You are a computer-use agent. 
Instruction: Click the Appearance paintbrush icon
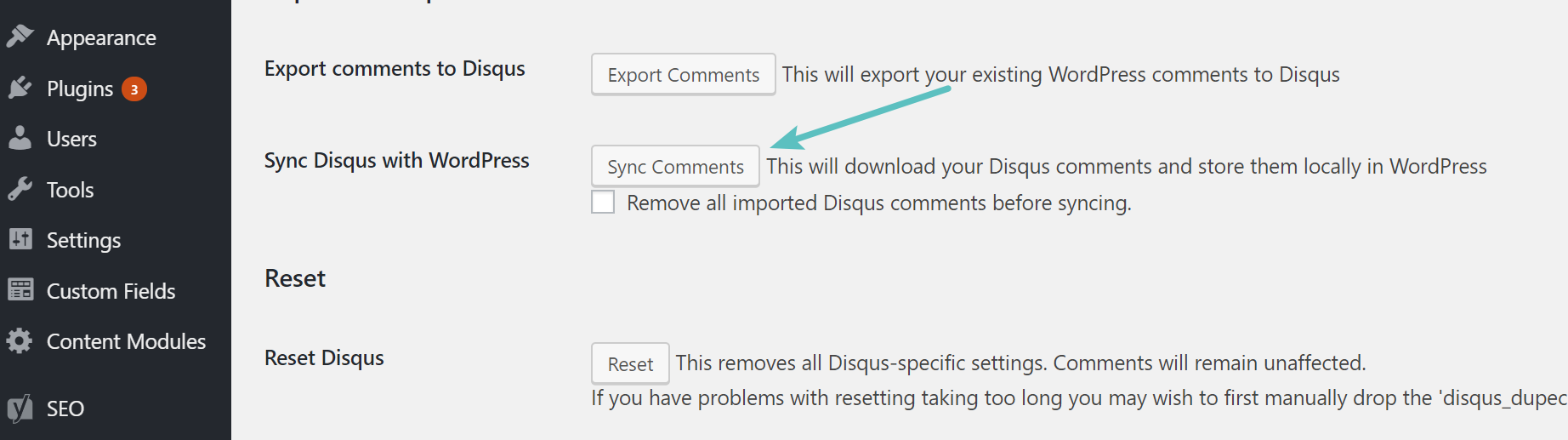20,37
